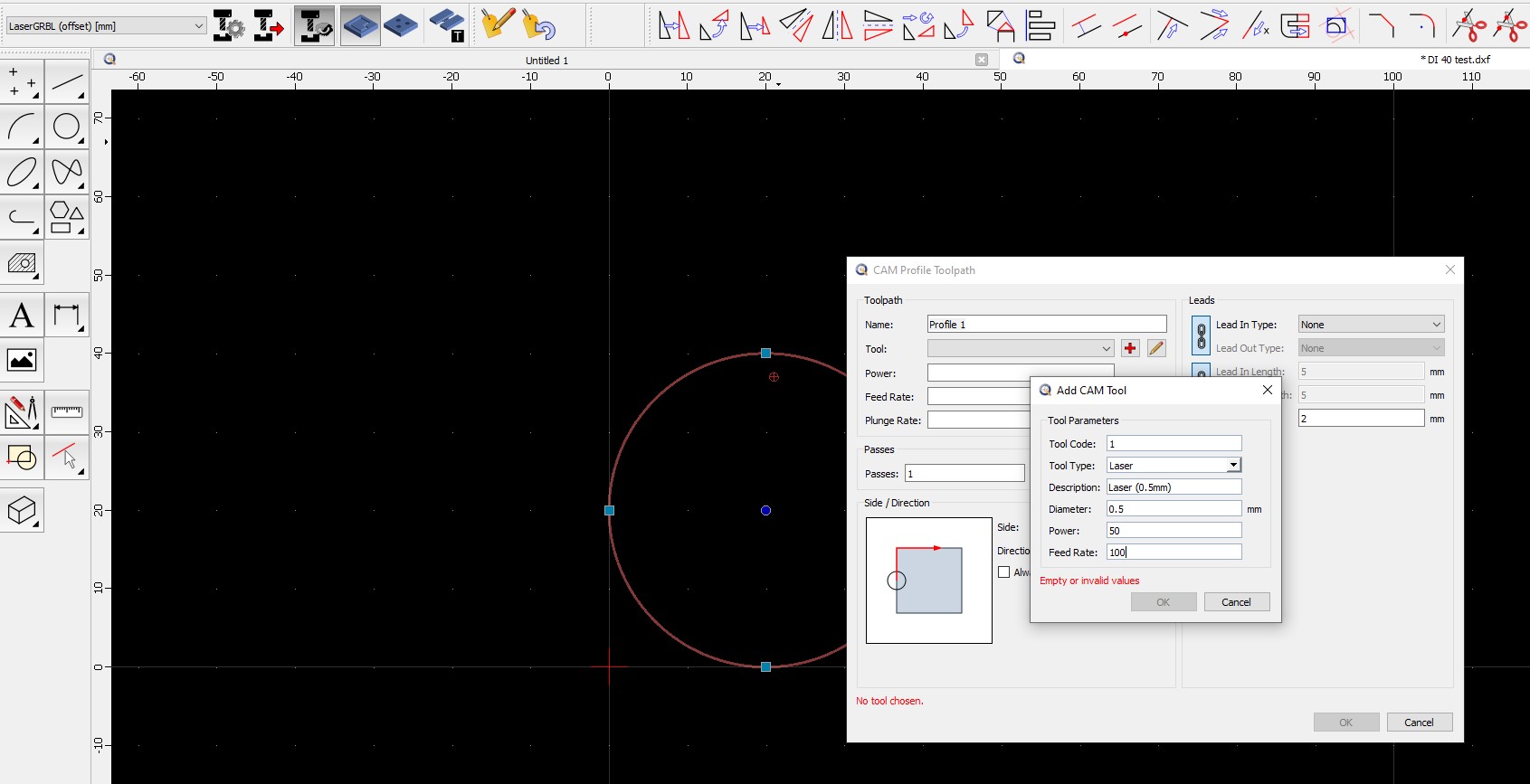
Task: Click the Power field showing 50
Action: 1174,530
